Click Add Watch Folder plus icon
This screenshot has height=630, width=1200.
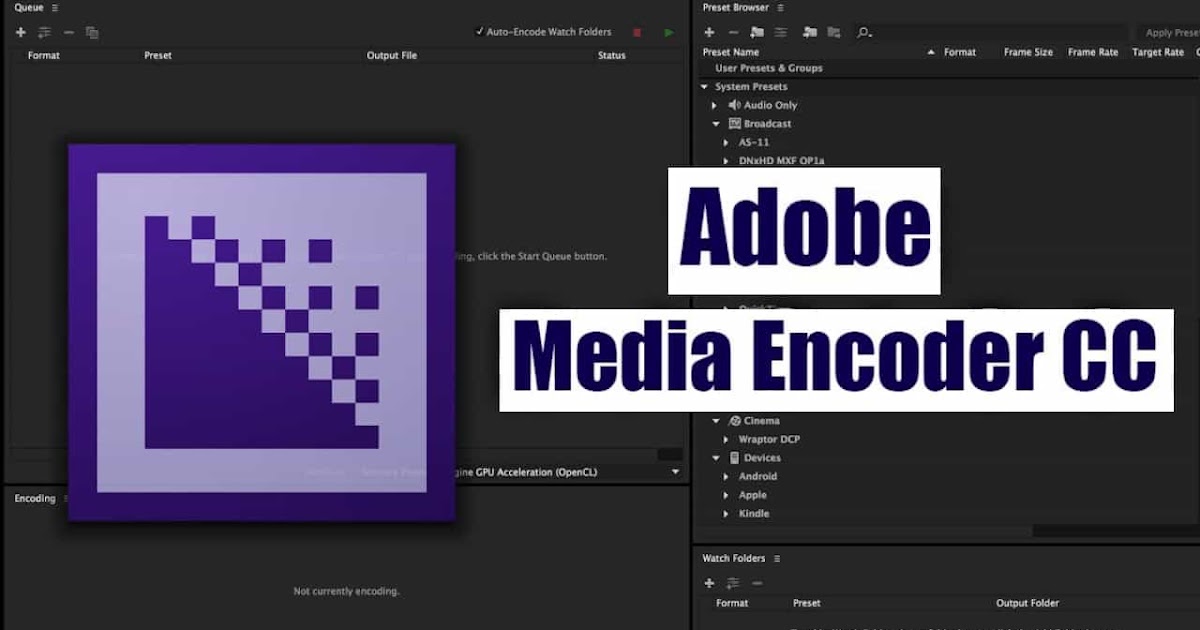pos(709,583)
